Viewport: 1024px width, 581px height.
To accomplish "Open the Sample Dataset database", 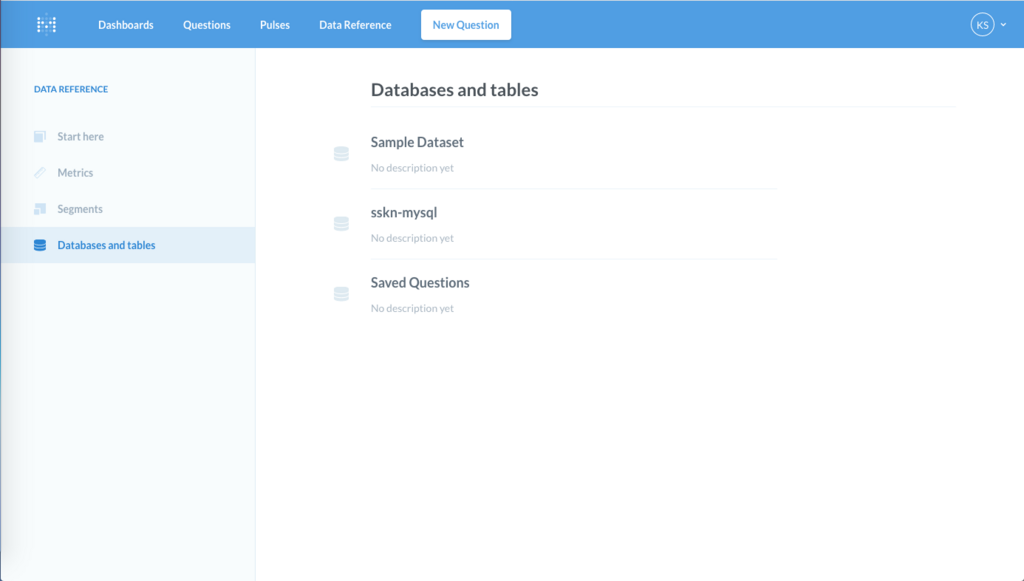I will pos(417,142).
